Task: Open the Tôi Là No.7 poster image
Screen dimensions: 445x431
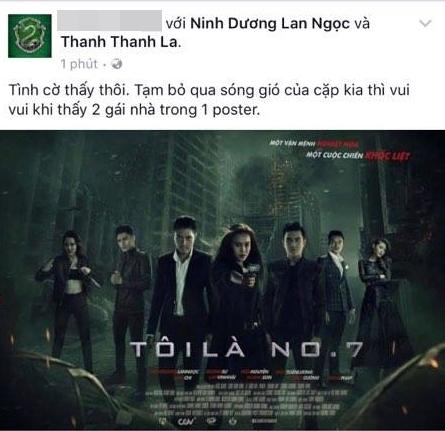Action: (222, 280)
